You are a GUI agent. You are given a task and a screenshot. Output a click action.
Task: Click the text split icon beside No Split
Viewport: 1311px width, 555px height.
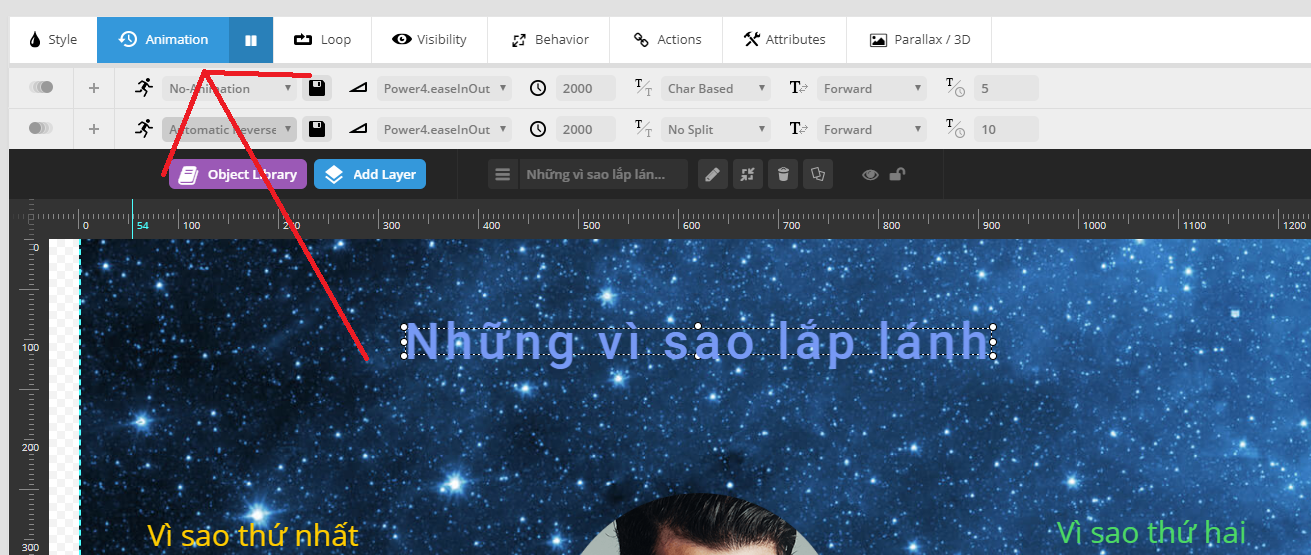coord(644,129)
